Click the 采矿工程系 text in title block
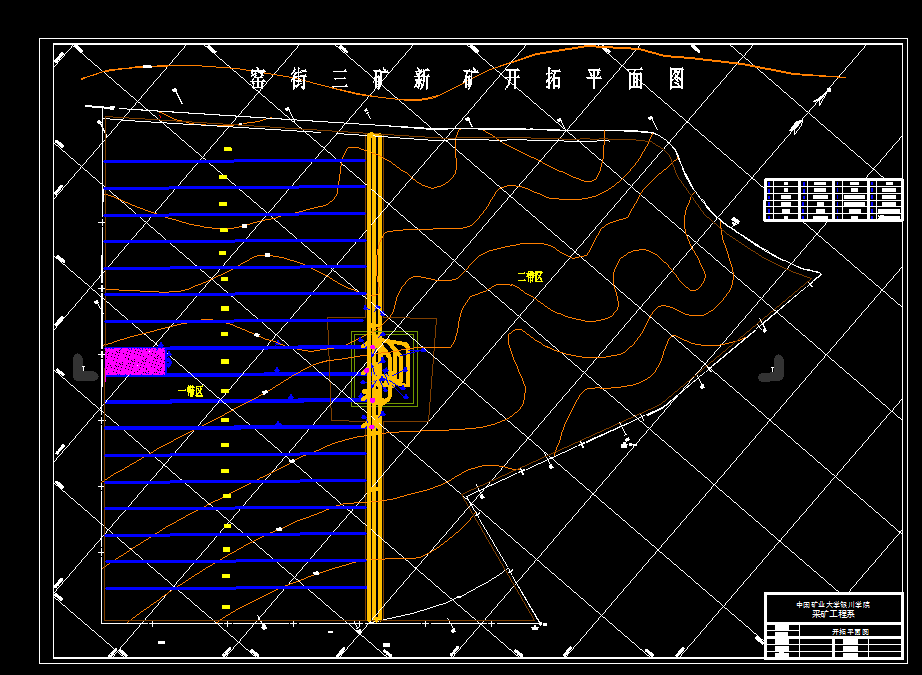The image size is (922, 675). click(833, 614)
